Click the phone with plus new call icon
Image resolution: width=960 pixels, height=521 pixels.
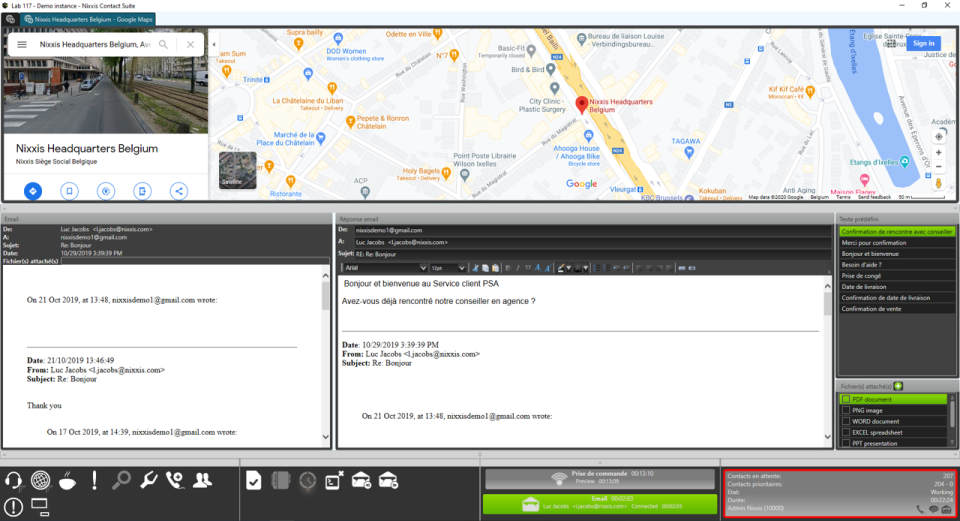pyautogui.click(x=175, y=481)
